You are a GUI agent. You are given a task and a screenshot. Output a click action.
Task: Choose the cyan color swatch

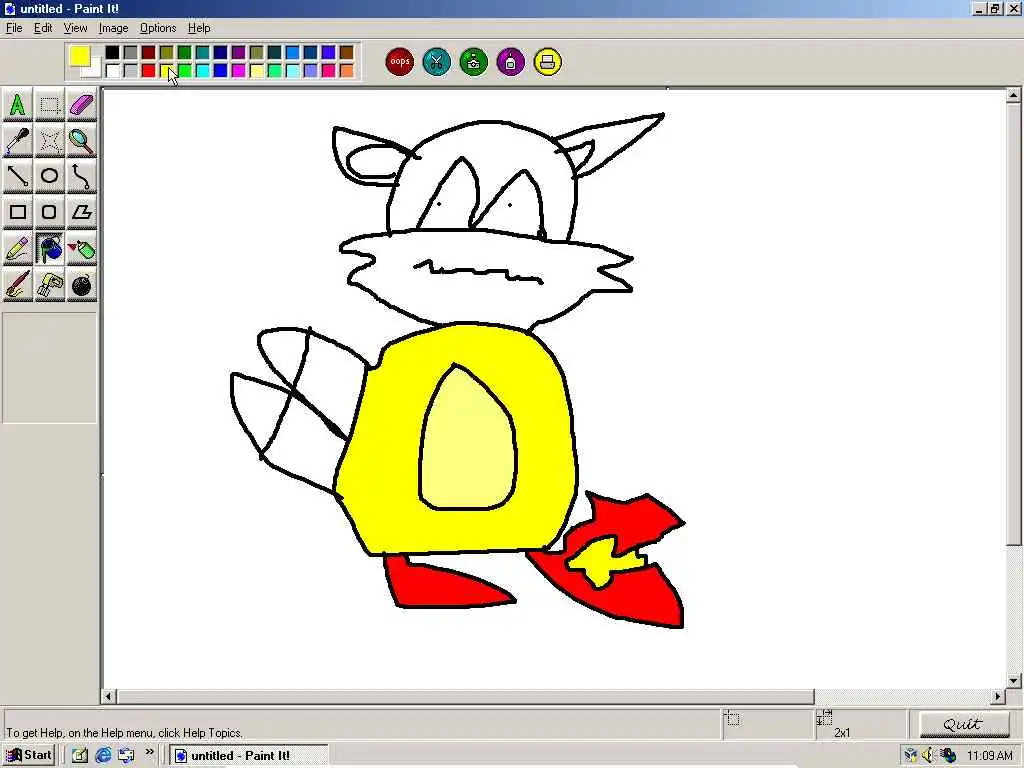pyautogui.click(x=203, y=70)
